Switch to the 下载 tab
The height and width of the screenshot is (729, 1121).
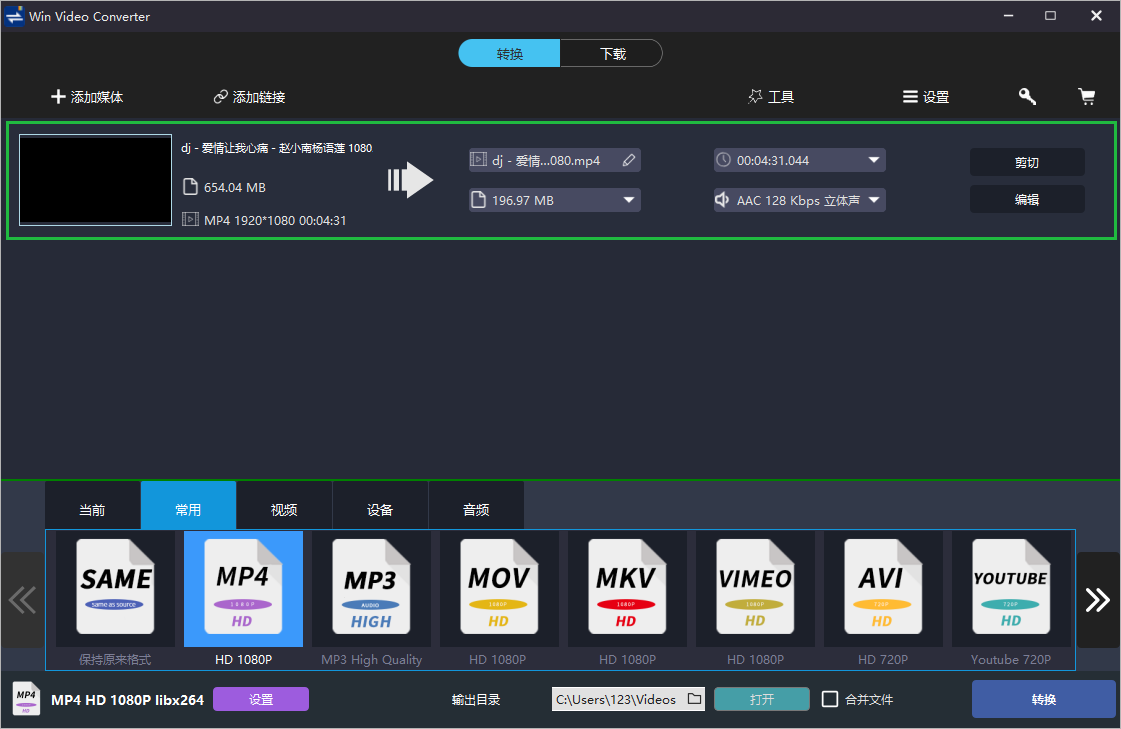coord(612,54)
